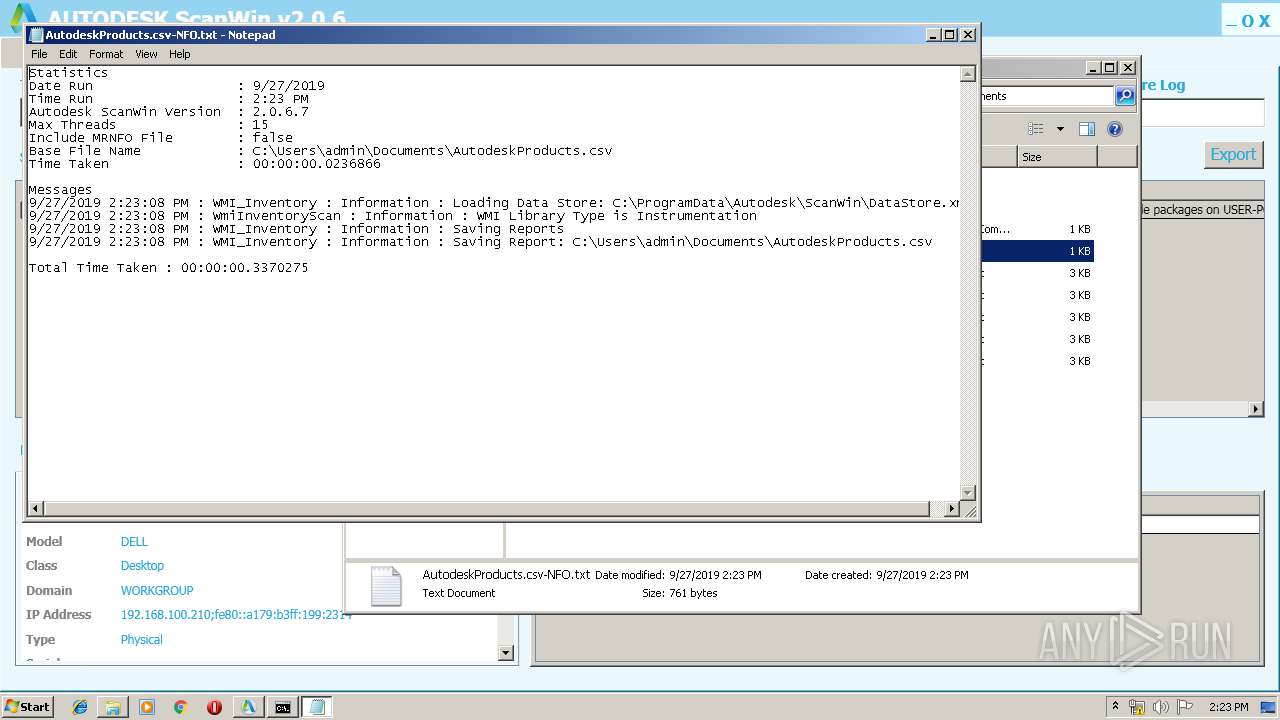The height and width of the screenshot is (720, 1280).
Task: Launch Internet Explorer from taskbar
Action: click(80, 707)
